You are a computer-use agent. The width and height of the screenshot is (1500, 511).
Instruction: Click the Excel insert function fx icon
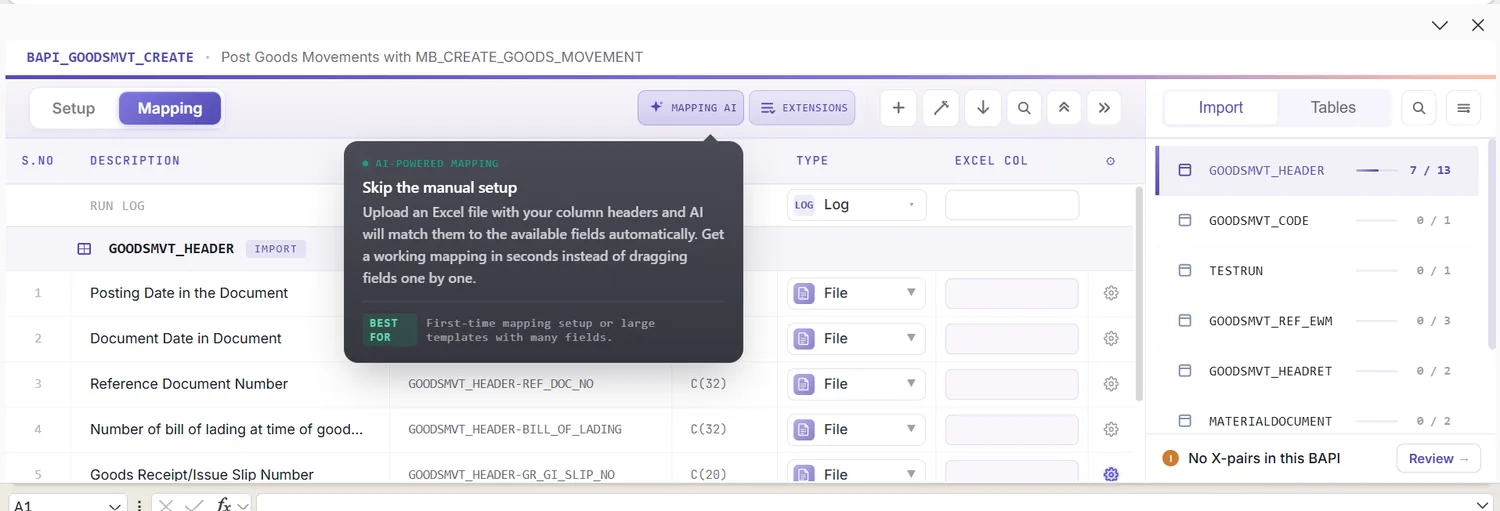(x=224, y=505)
